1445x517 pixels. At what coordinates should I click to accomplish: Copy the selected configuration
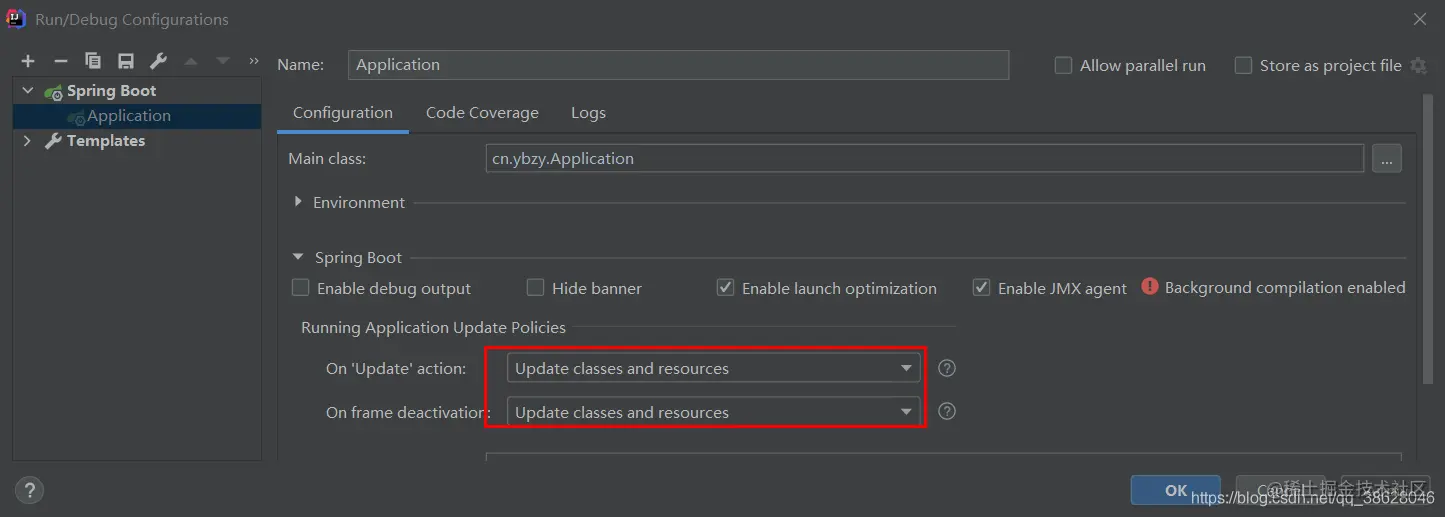(x=93, y=61)
